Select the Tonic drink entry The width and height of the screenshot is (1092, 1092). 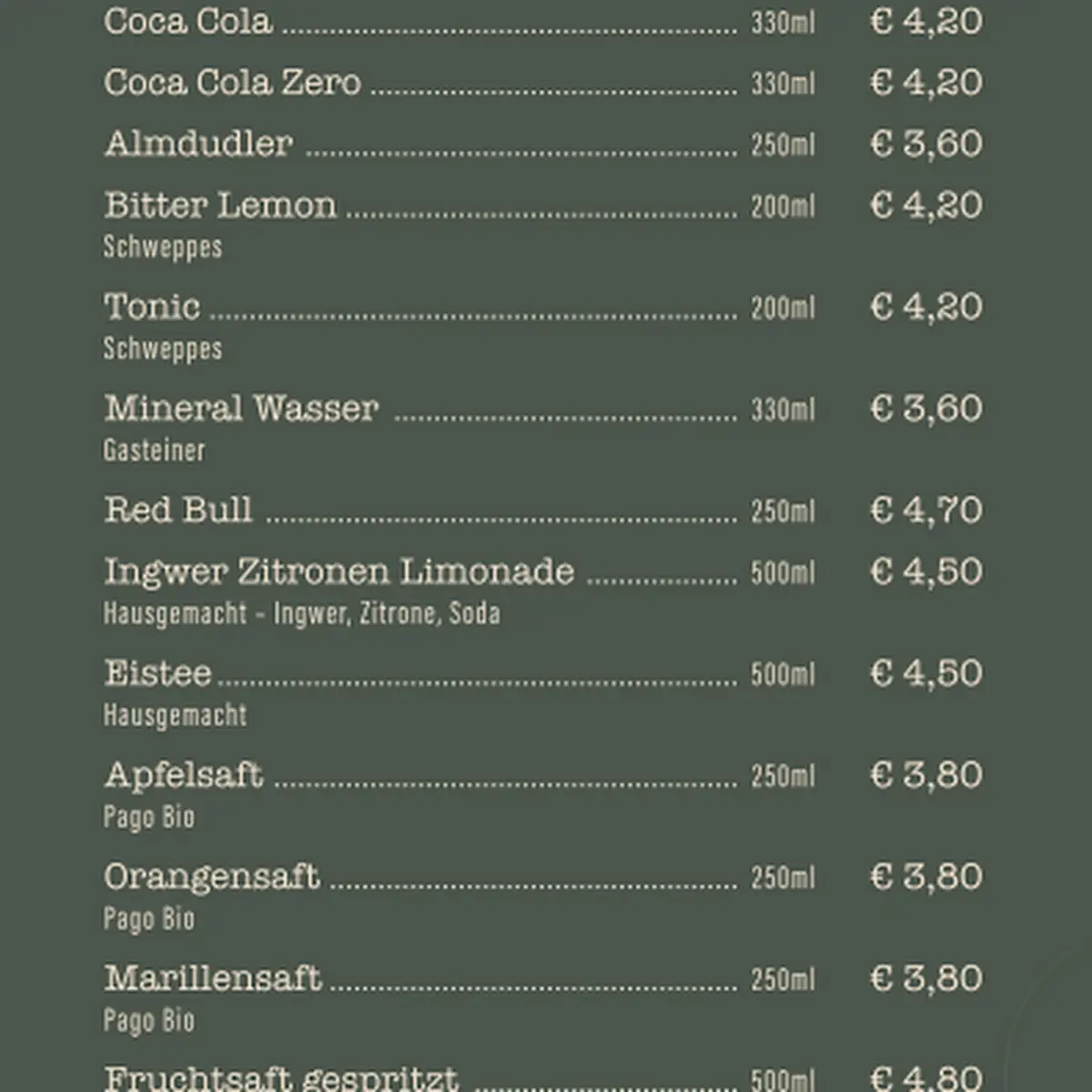pyautogui.click(x=152, y=307)
